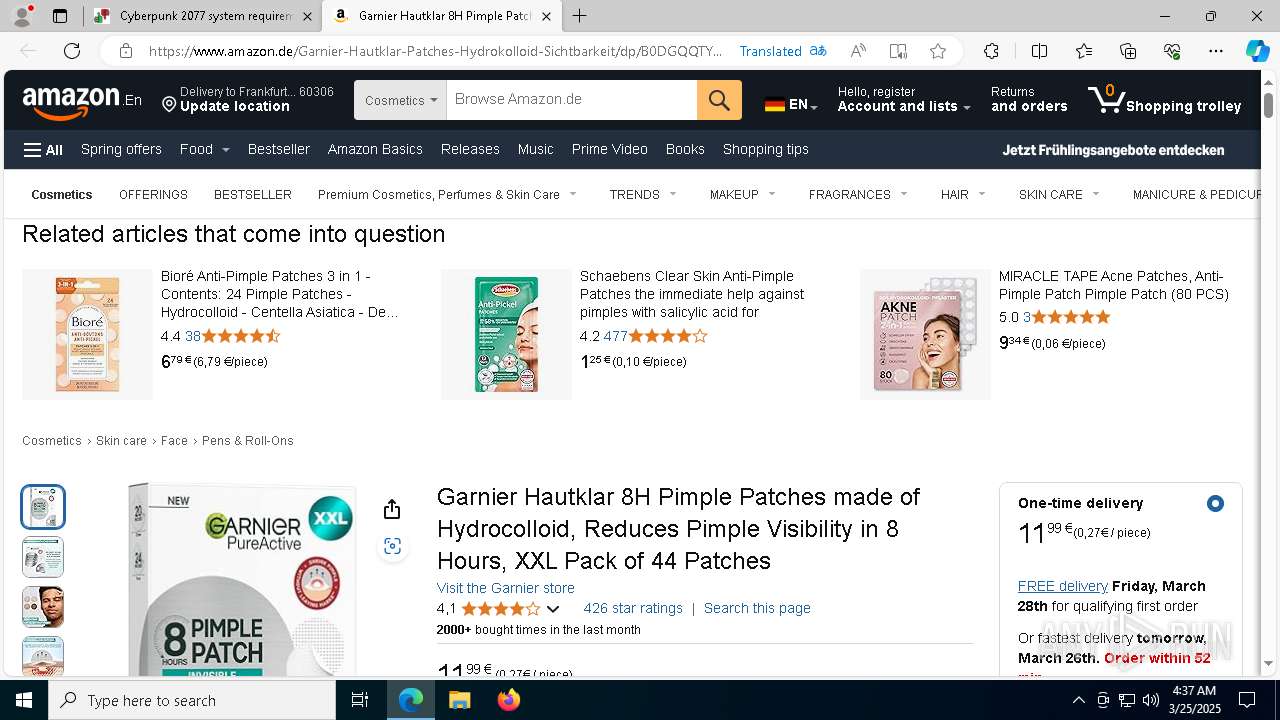Select the One-time delivery radio button
The width and height of the screenshot is (1280, 720).
point(1215,503)
